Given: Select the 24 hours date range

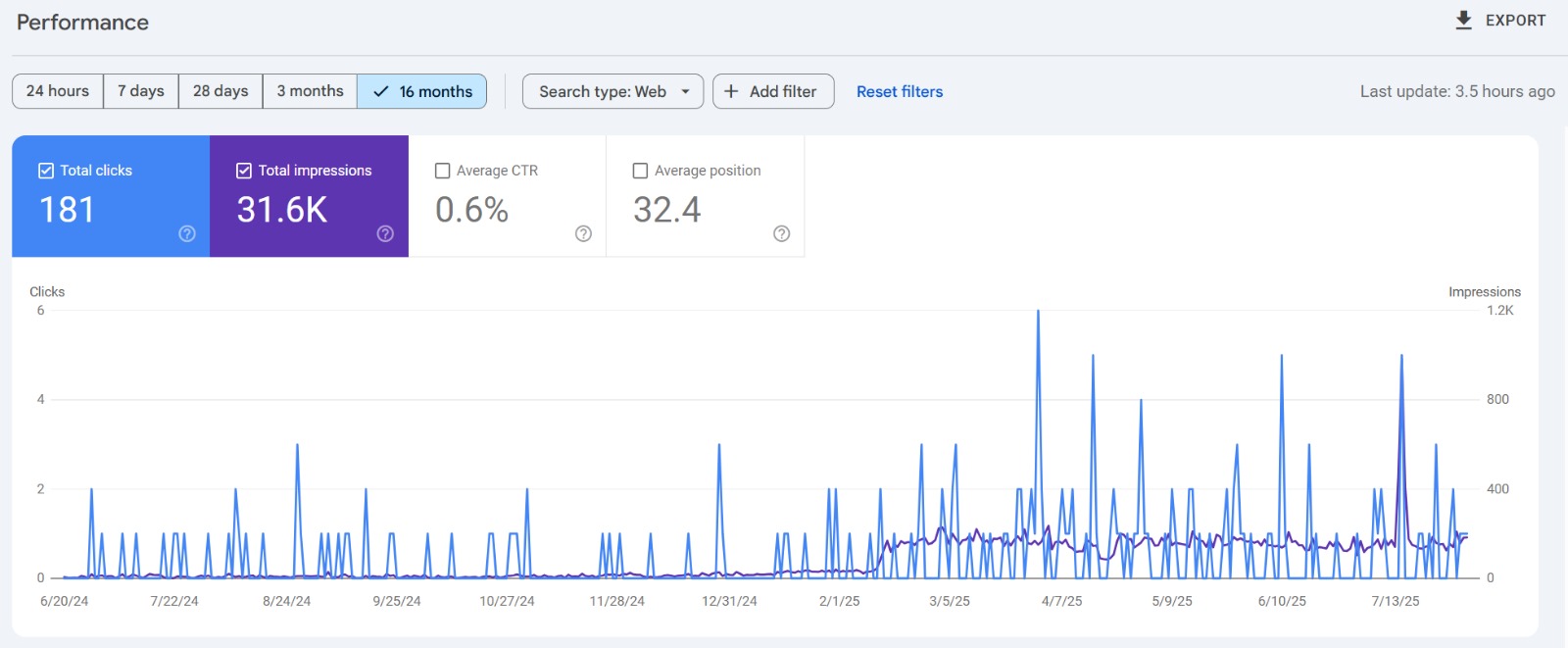Looking at the screenshot, I should pos(58,91).
